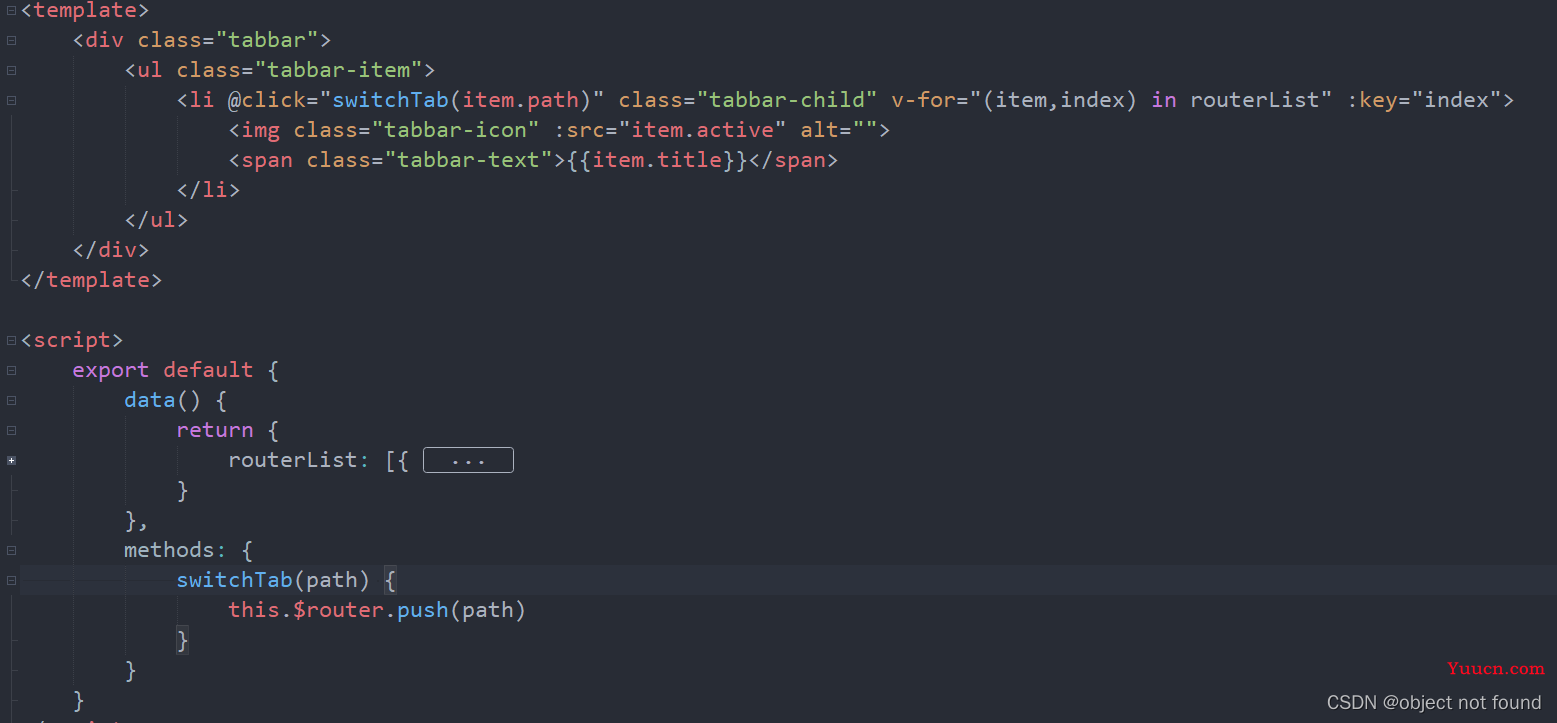
Task: Click the closing </span> tag
Action: 793,160
